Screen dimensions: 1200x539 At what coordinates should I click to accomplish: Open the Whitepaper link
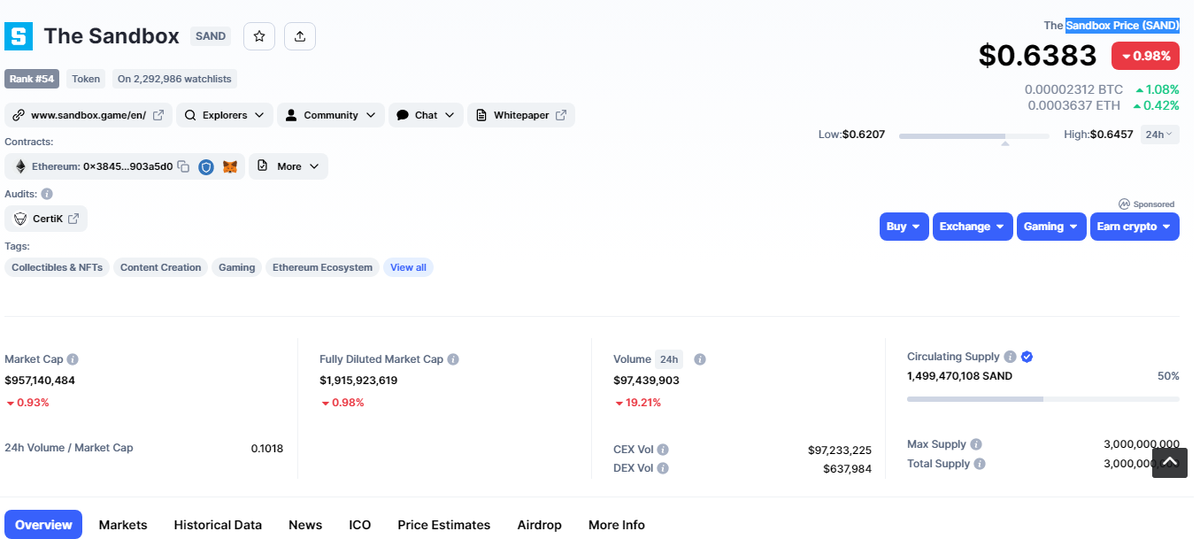point(521,115)
